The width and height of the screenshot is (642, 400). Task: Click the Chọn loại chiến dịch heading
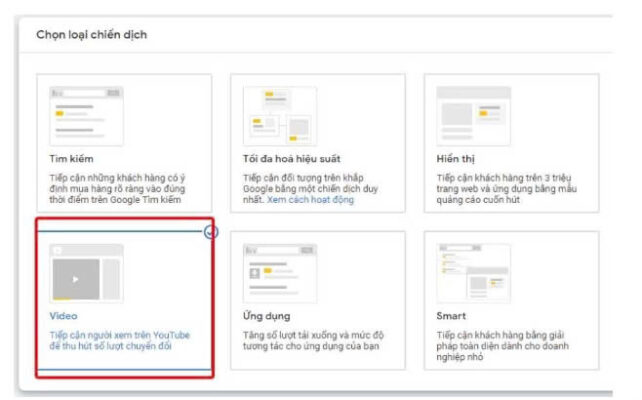tap(92, 35)
